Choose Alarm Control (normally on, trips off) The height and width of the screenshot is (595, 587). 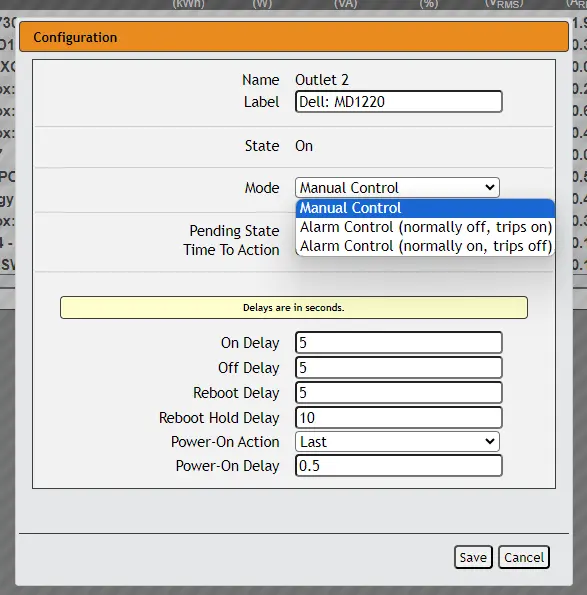[425, 246]
